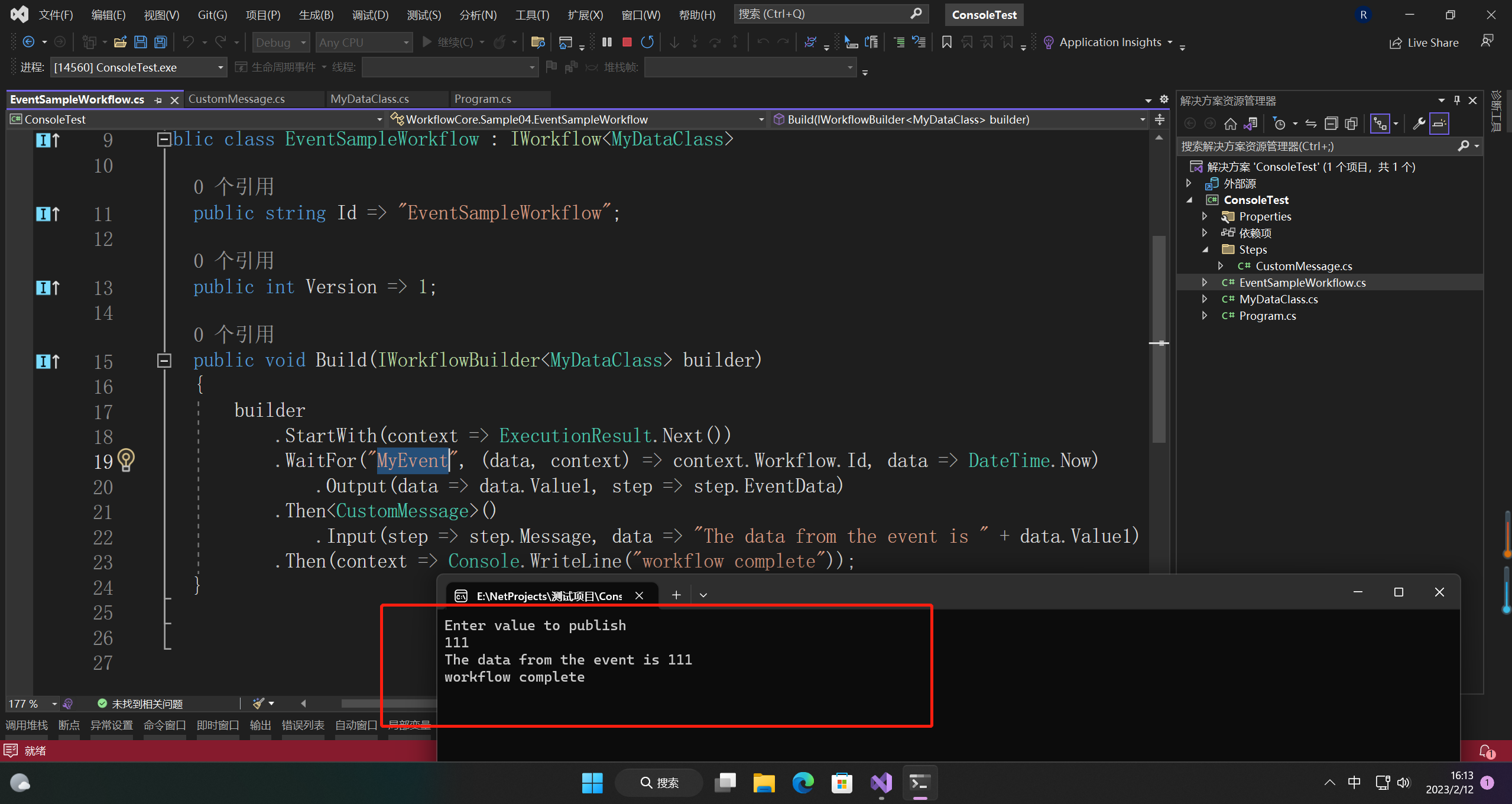Toggle Preview Selected Items in Solution Explorer
This screenshot has width=1512, height=804.
pos(1439,123)
